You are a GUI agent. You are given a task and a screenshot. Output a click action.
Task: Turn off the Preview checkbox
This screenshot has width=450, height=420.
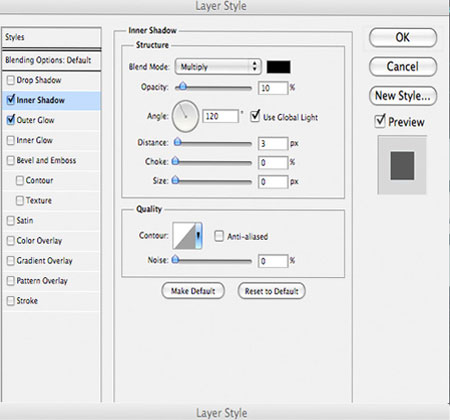[380, 121]
